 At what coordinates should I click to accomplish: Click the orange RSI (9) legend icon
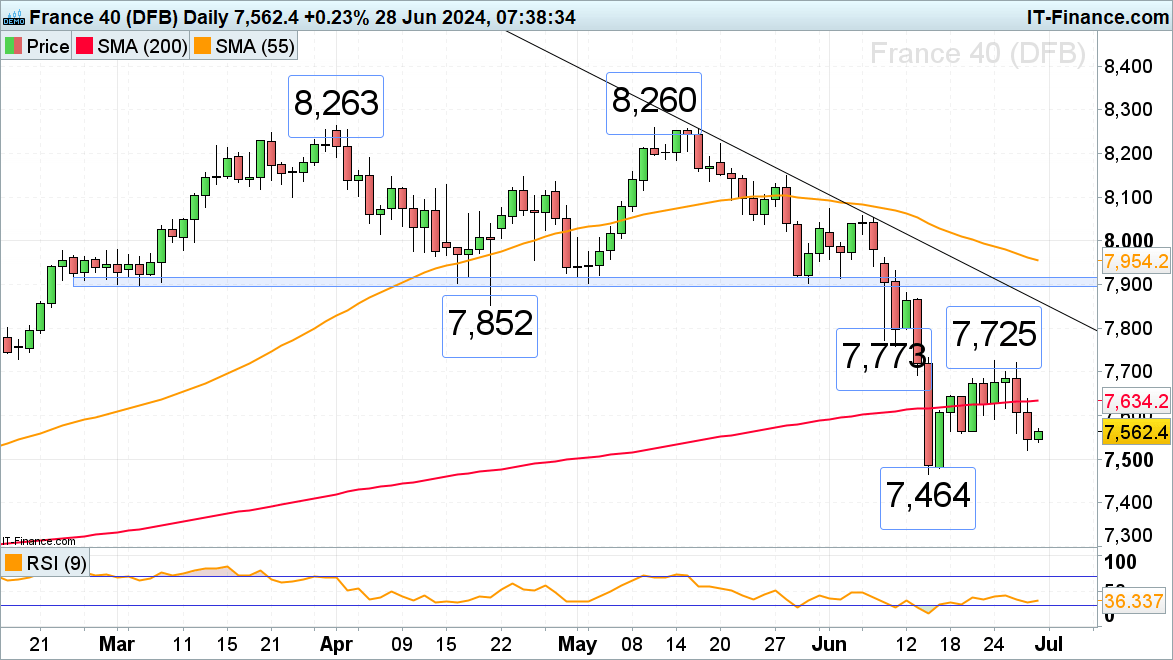click(x=14, y=564)
